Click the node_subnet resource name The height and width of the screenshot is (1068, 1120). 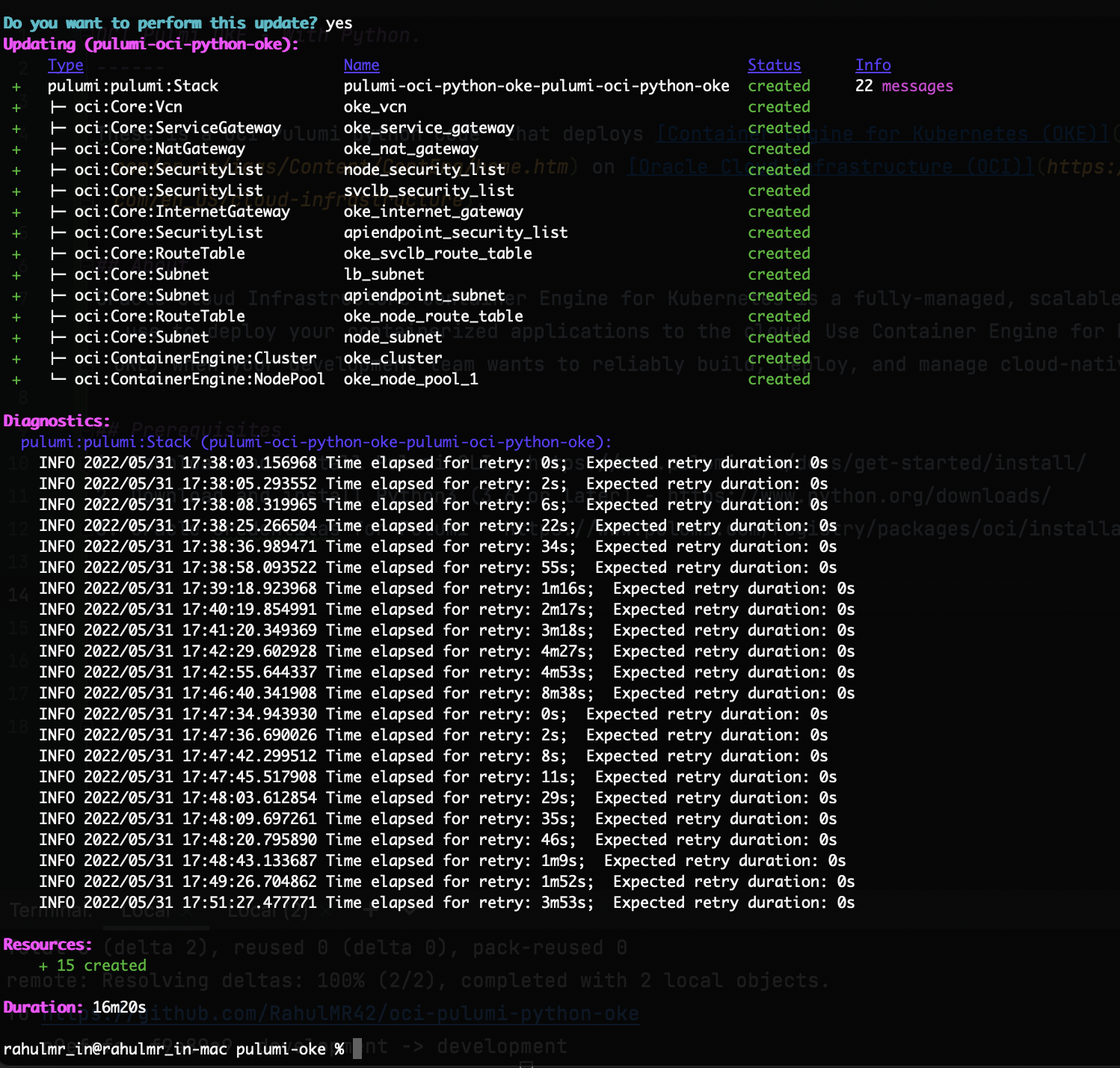[x=393, y=337]
